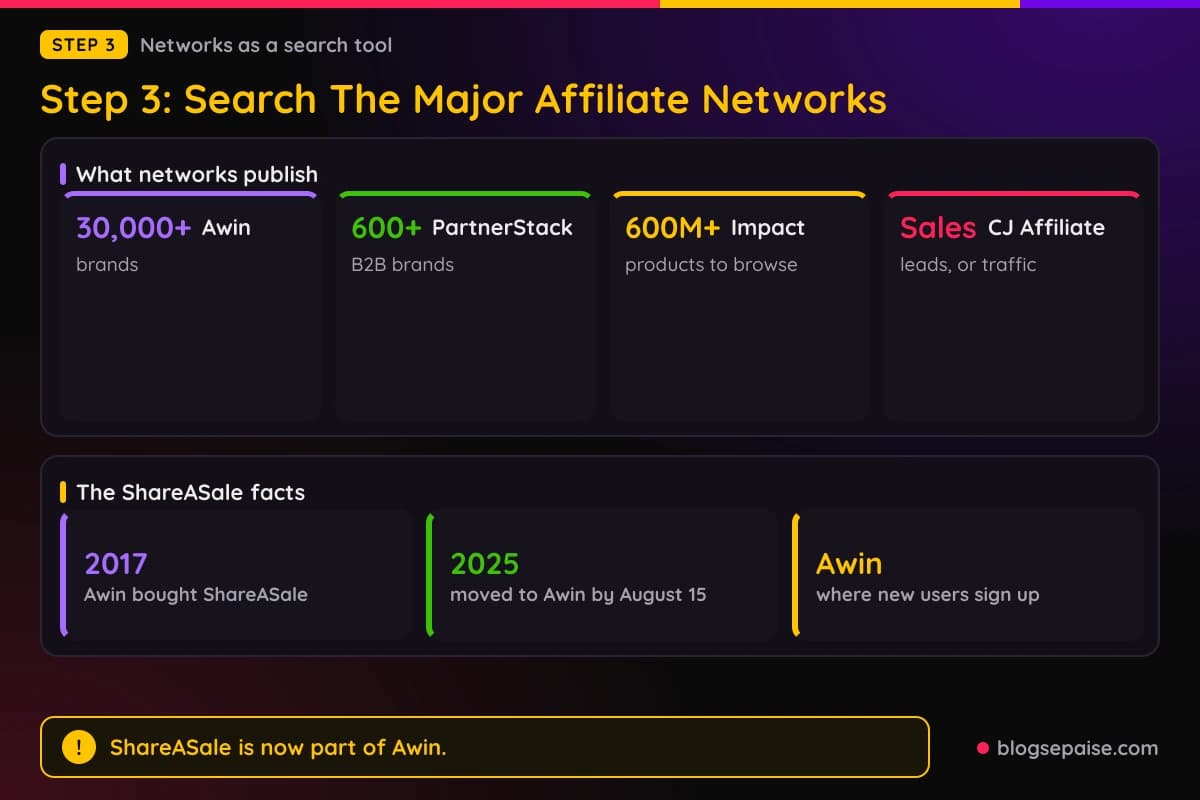This screenshot has height=800, width=1200.
Task: Click the 'brands' caption under Awin
Action: pyautogui.click(x=107, y=265)
